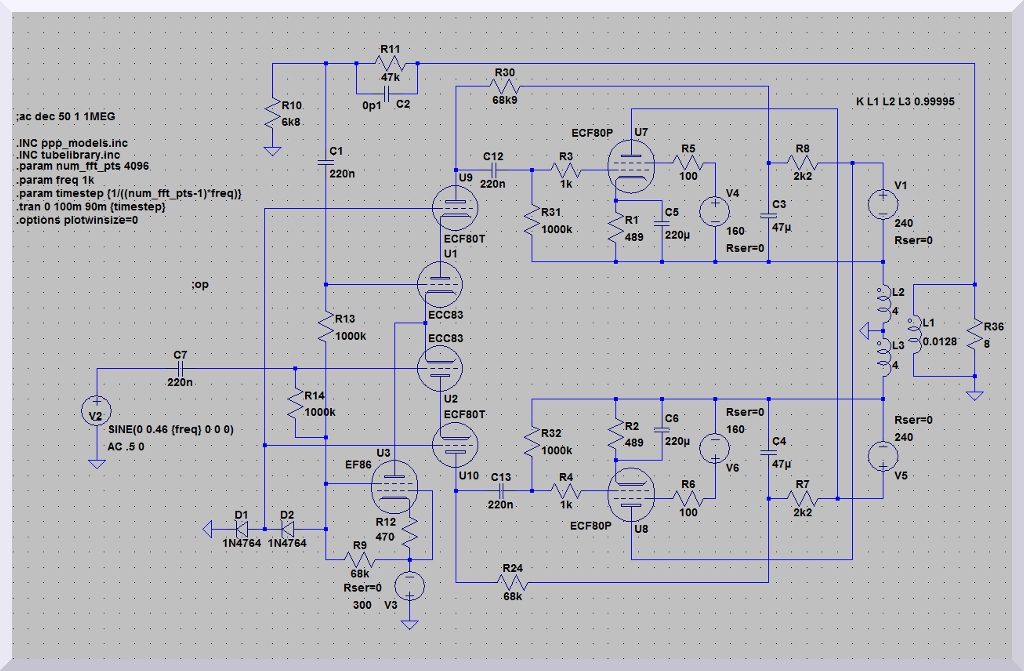Select the V1 240 volt source

[883, 203]
